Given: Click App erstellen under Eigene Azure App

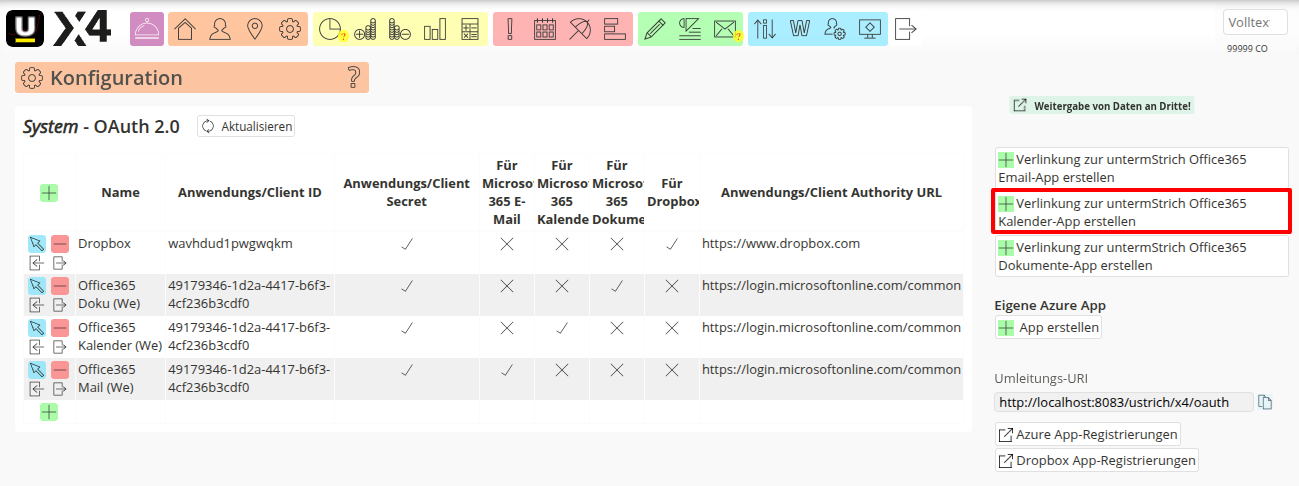Looking at the screenshot, I should [1048, 328].
